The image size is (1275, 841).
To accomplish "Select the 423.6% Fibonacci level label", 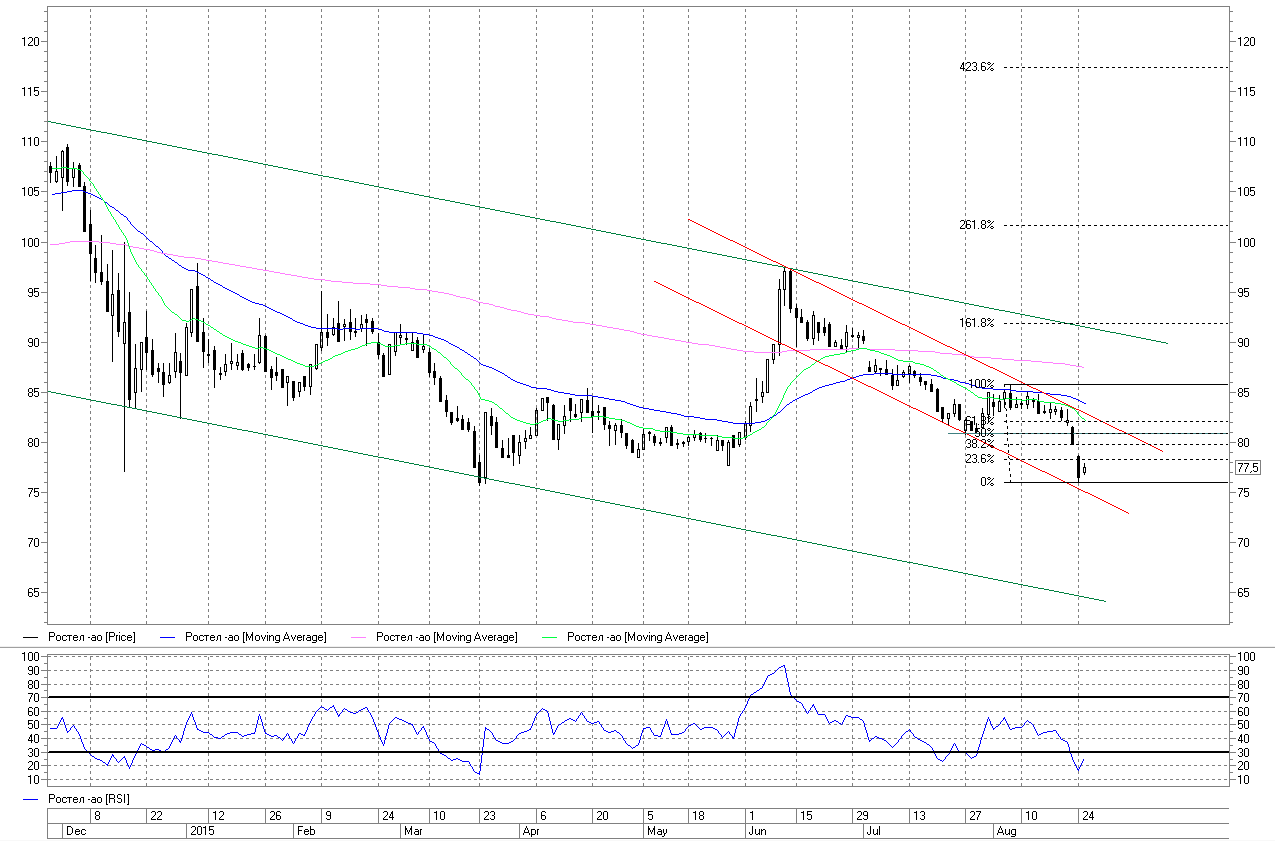I will [976, 67].
